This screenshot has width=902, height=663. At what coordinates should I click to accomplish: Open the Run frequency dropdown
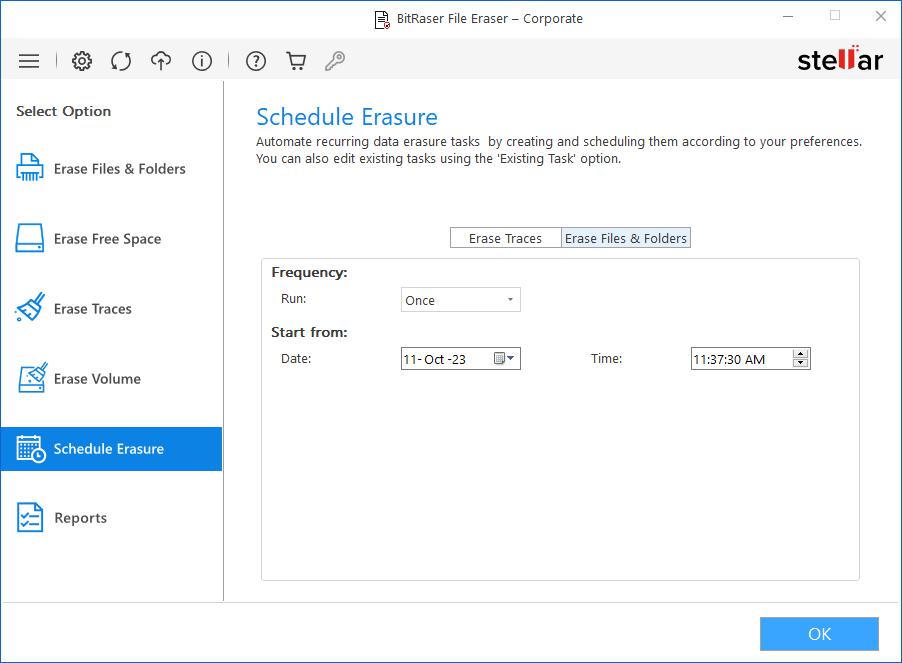(461, 300)
